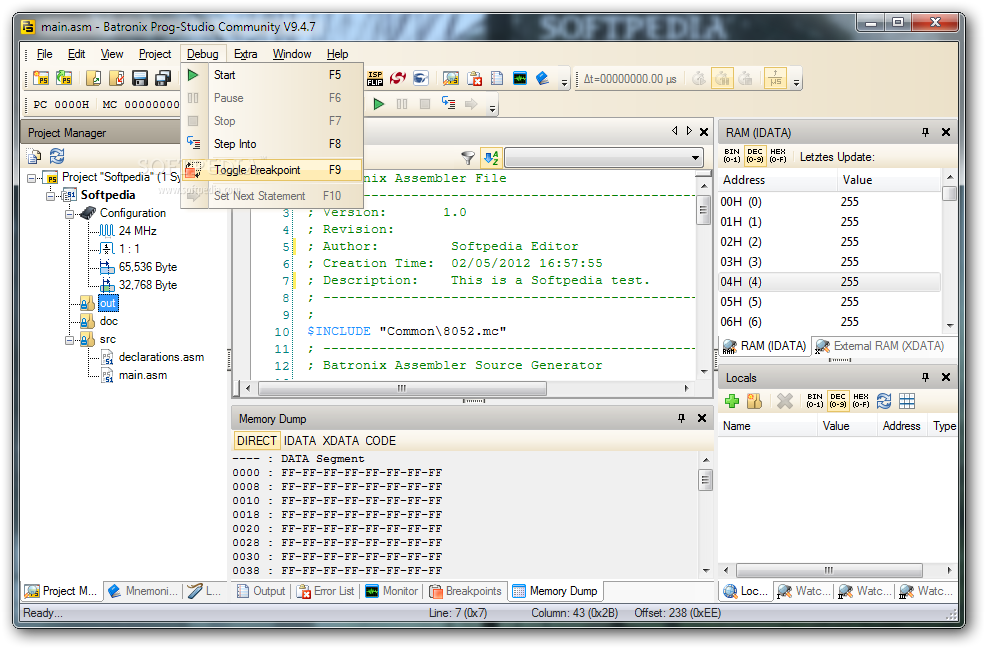Select the doc folder in tree
986x649 pixels.
tap(108, 321)
